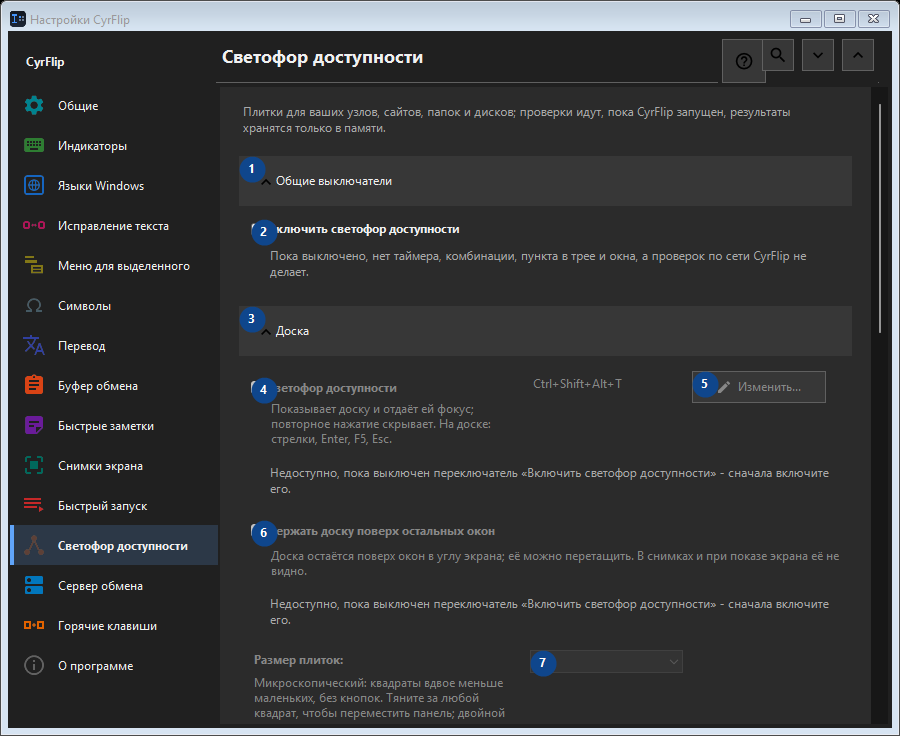Open the Размер плиток dropdown

tap(606, 662)
